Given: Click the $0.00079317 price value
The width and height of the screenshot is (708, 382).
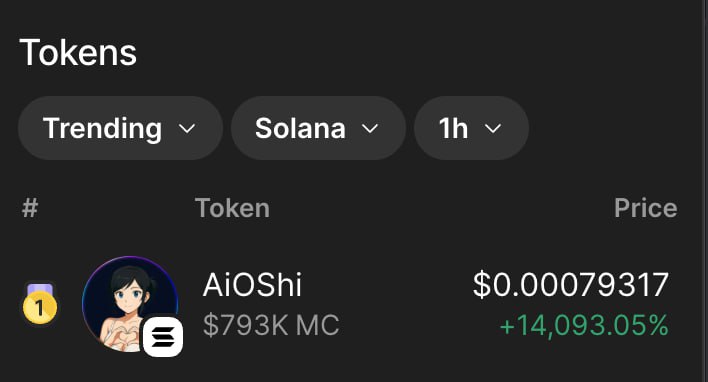Looking at the screenshot, I should tap(571, 285).
